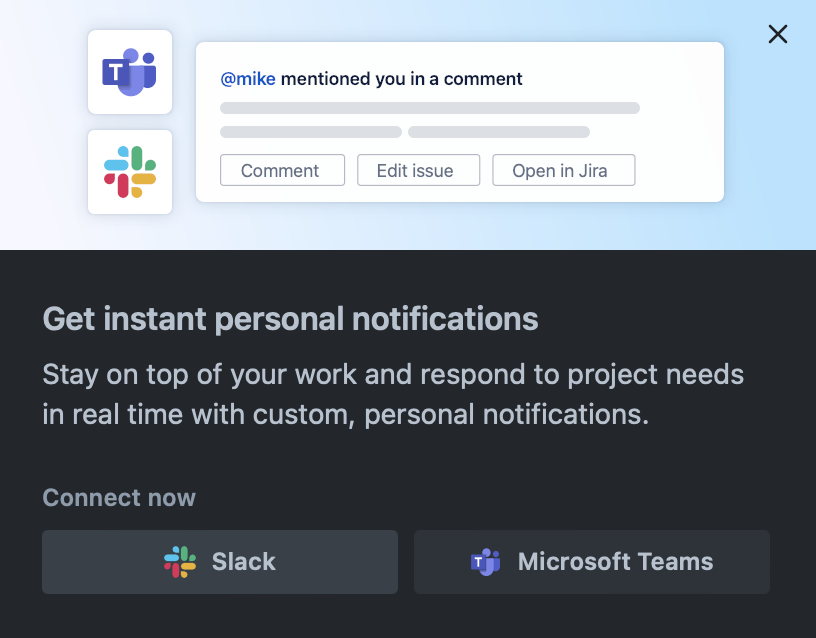Image resolution: width=816 pixels, height=638 pixels.
Task: Select the Teams logo inside the Microsoft Teams button
Action: point(485,561)
